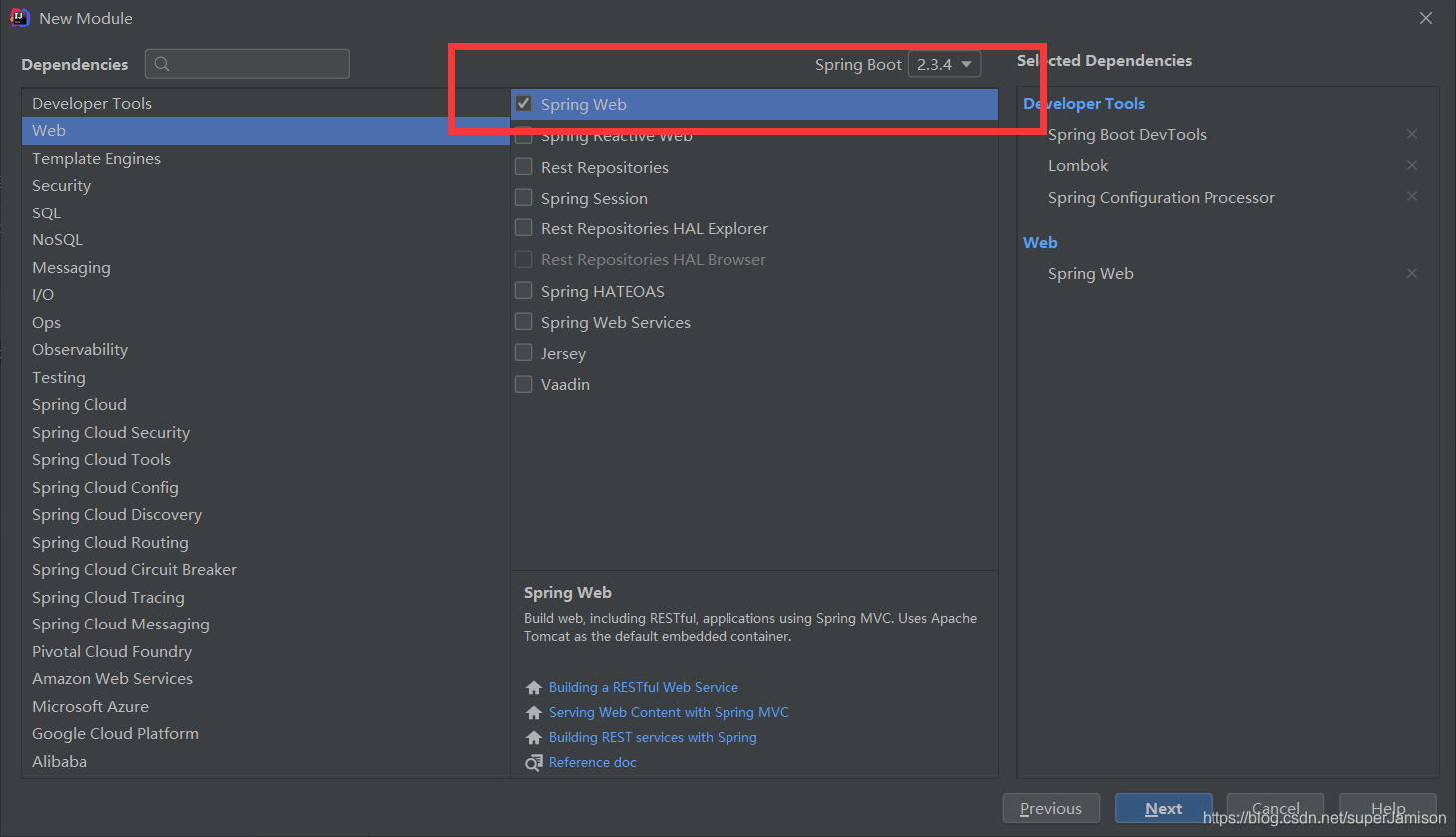Click the Previous button

pos(1051,808)
